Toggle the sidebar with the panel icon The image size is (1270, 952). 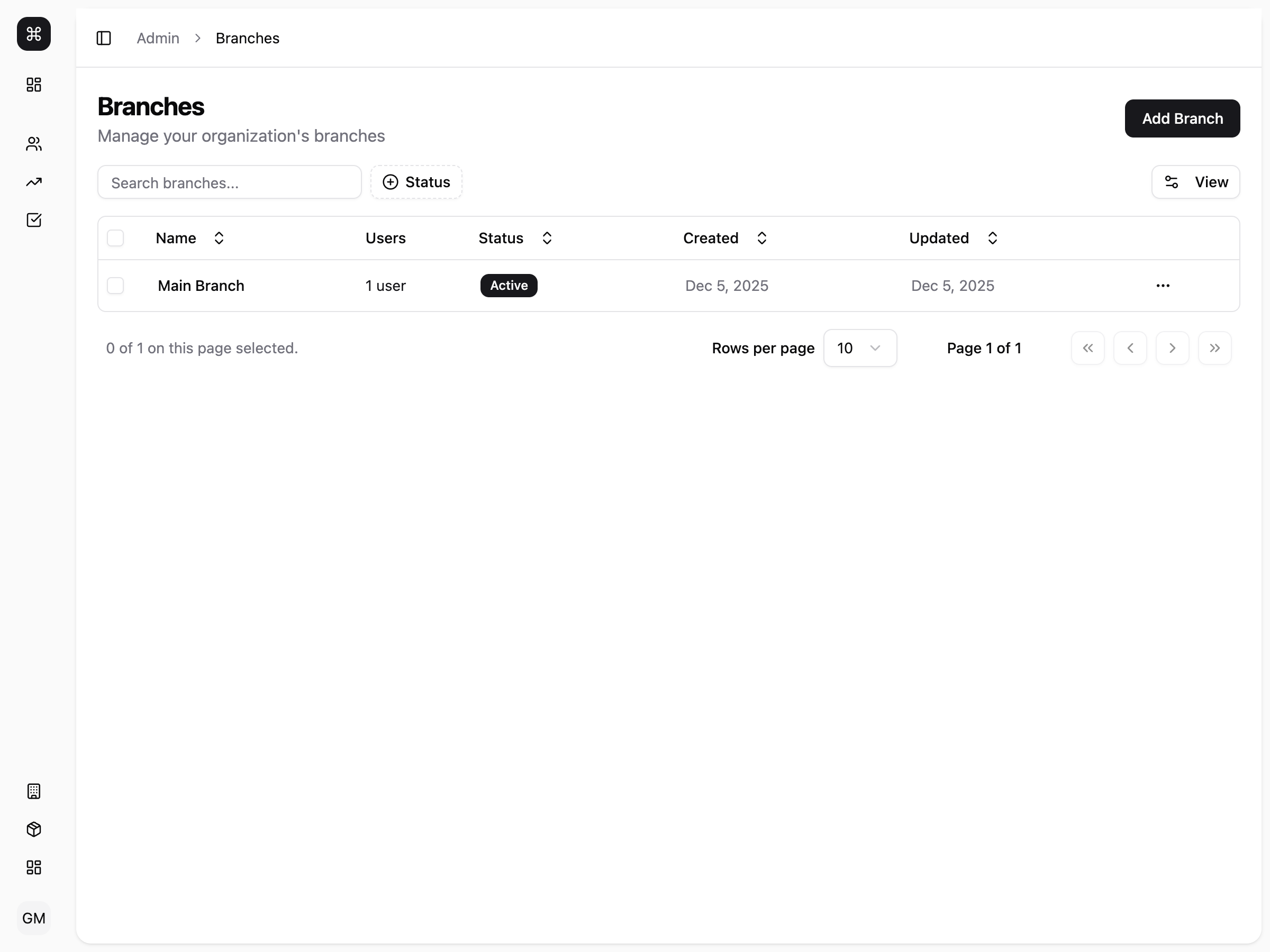click(x=104, y=38)
